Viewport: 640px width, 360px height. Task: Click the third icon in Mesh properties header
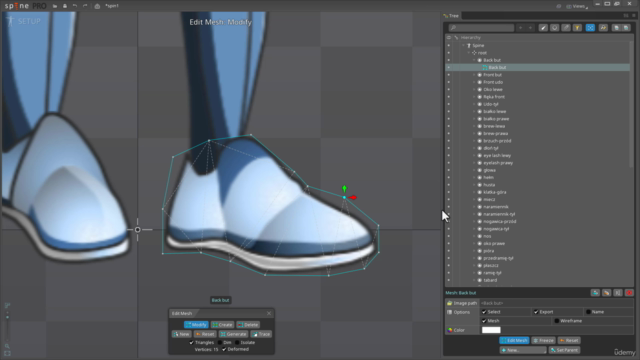(618, 293)
